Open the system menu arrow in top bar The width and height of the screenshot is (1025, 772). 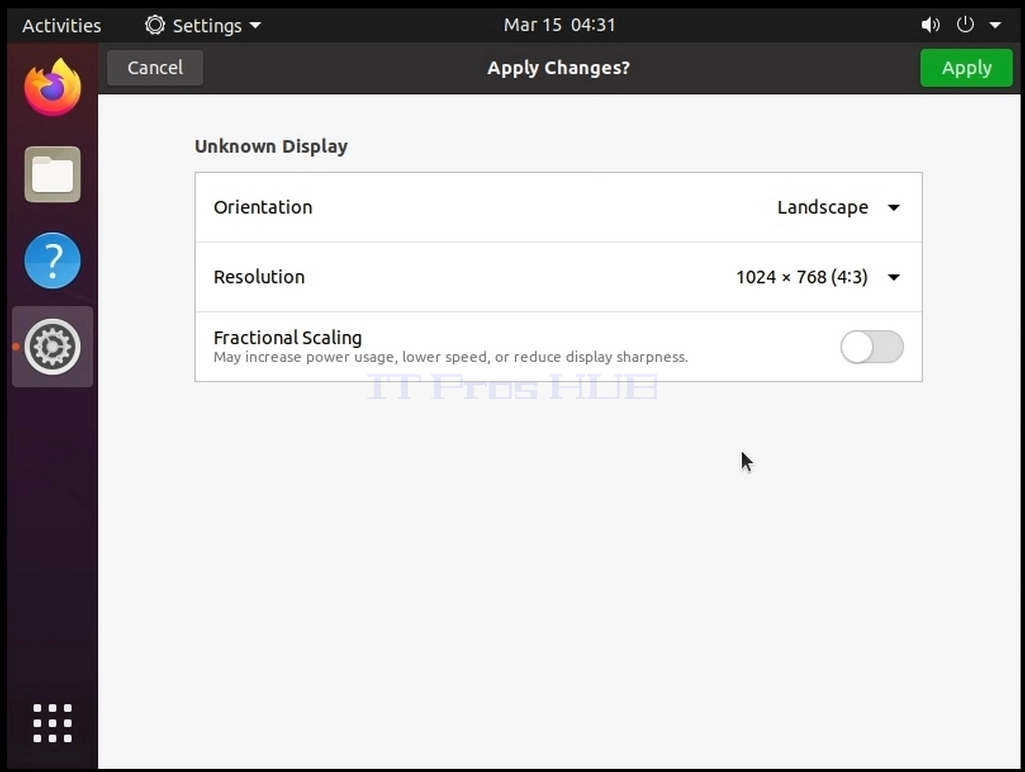(x=996, y=25)
